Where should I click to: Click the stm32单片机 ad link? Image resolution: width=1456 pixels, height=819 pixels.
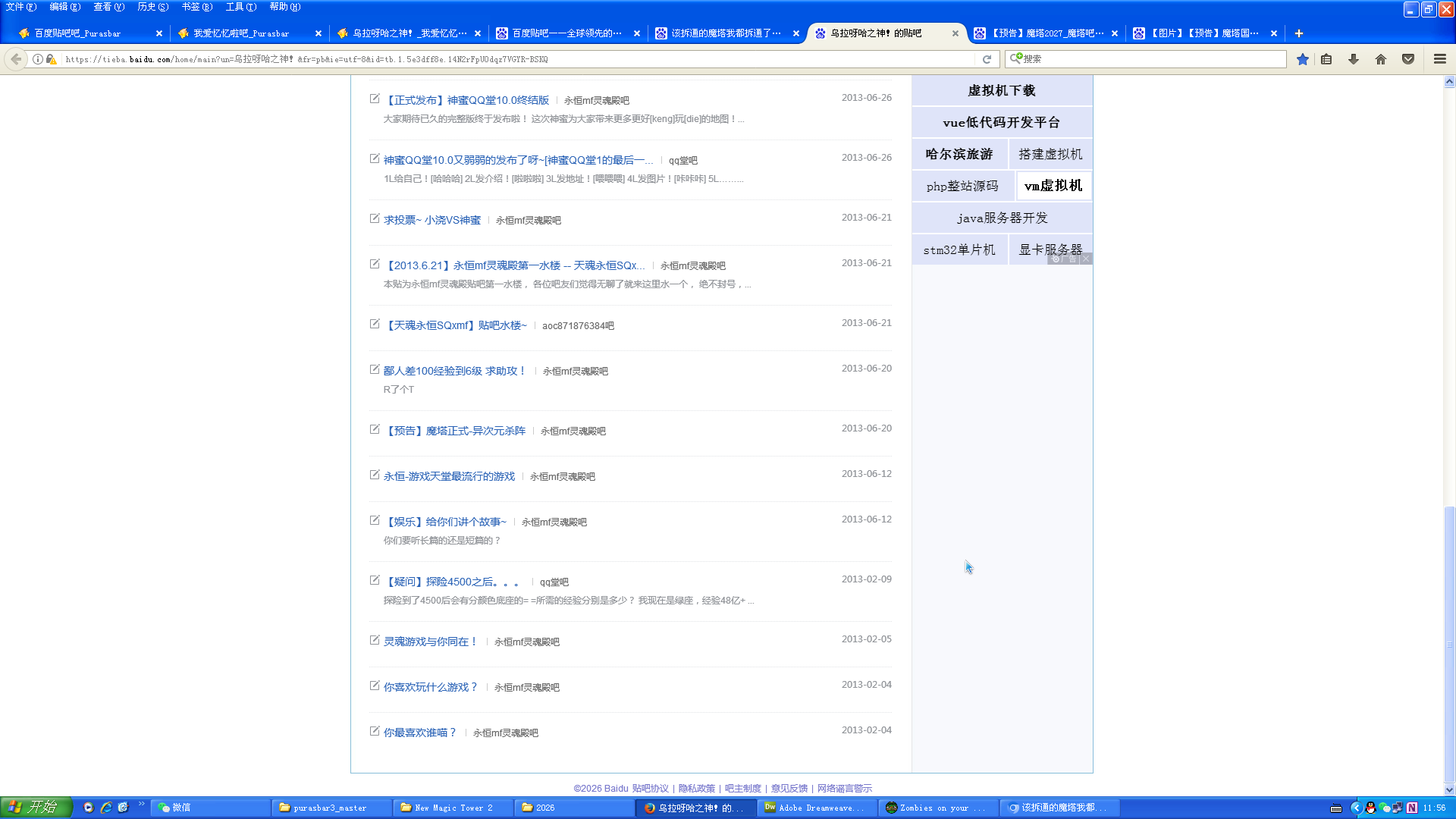pyautogui.click(x=959, y=249)
